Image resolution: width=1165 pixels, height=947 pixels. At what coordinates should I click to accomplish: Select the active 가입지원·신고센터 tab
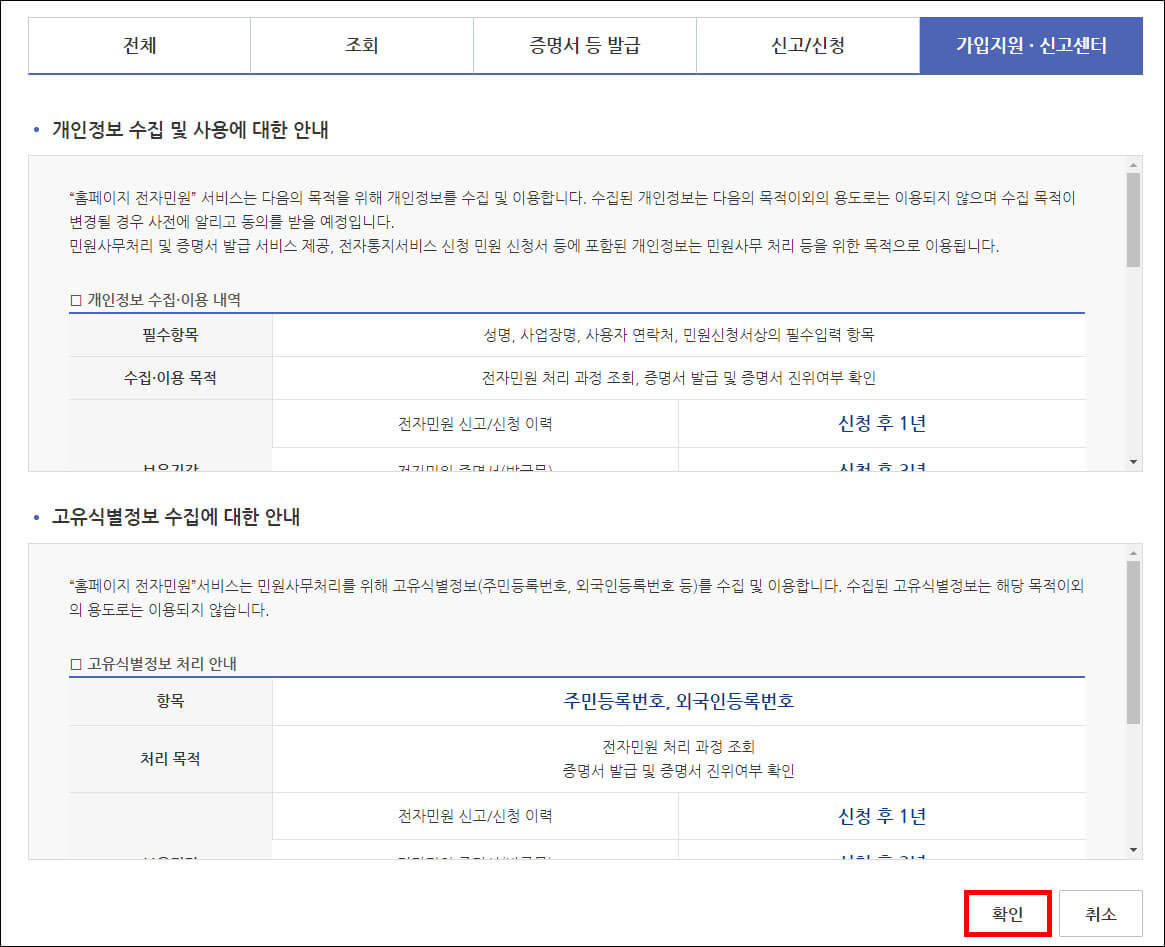click(1031, 45)
